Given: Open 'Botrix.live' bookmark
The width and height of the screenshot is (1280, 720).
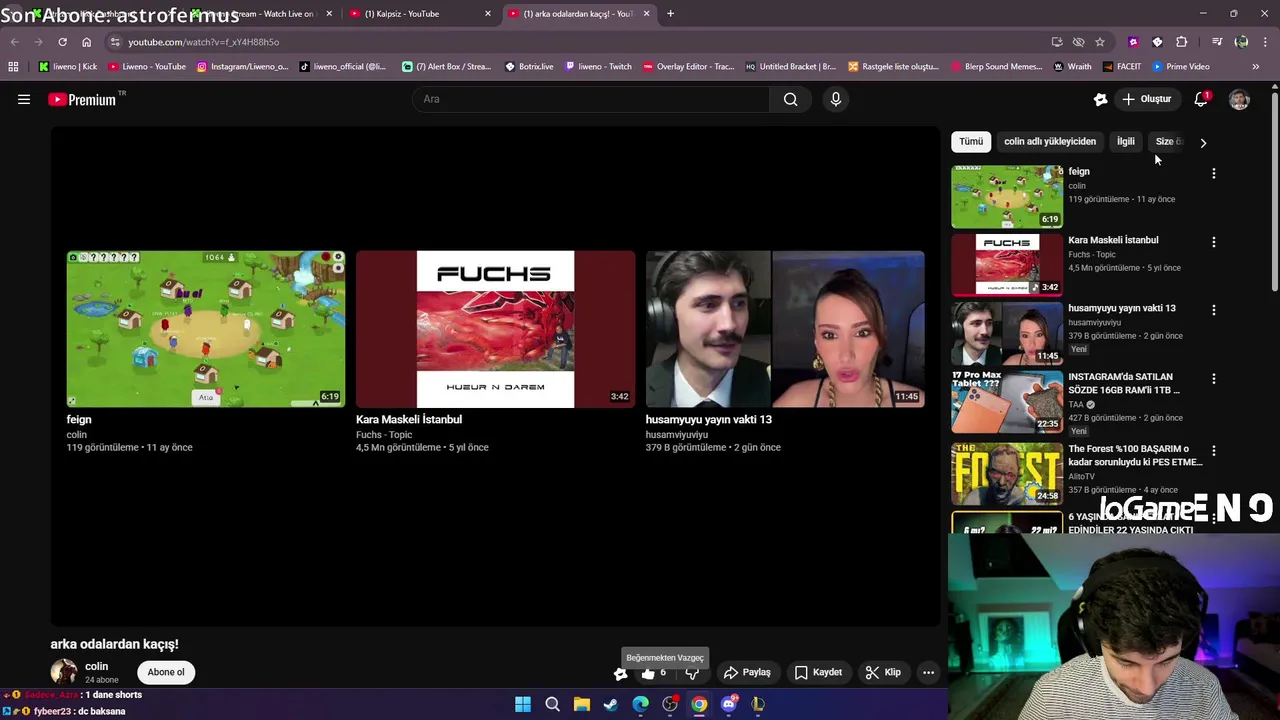Looking at the screenshot, I should [x=529, y=67].
